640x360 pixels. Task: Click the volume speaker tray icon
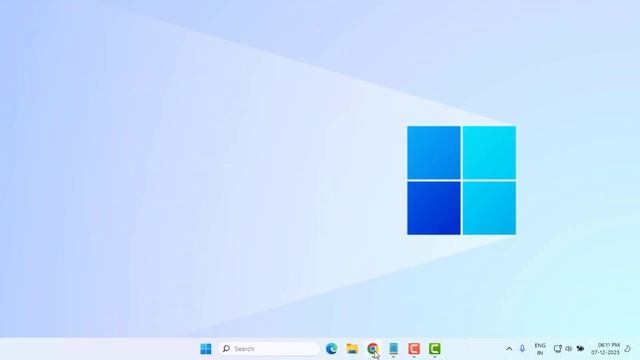point(568,349)
